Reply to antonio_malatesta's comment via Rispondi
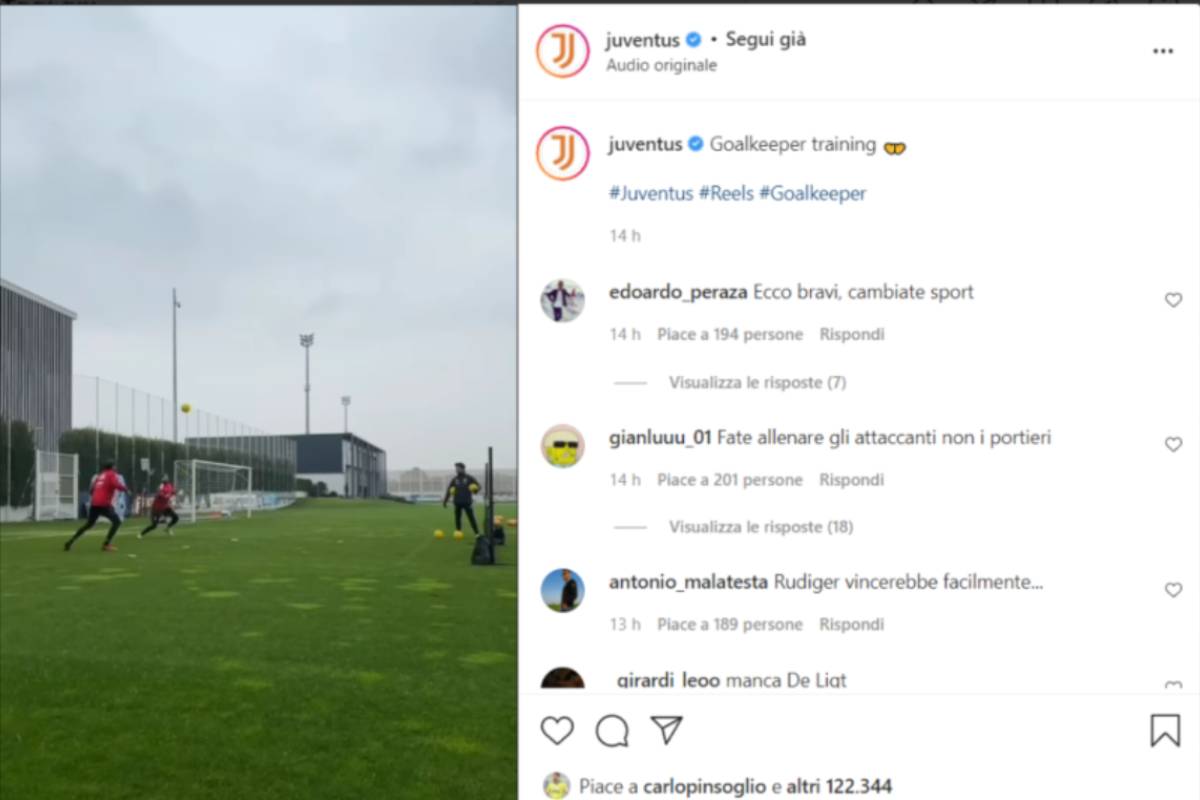1200x800 pixels. tap(852, 624)
